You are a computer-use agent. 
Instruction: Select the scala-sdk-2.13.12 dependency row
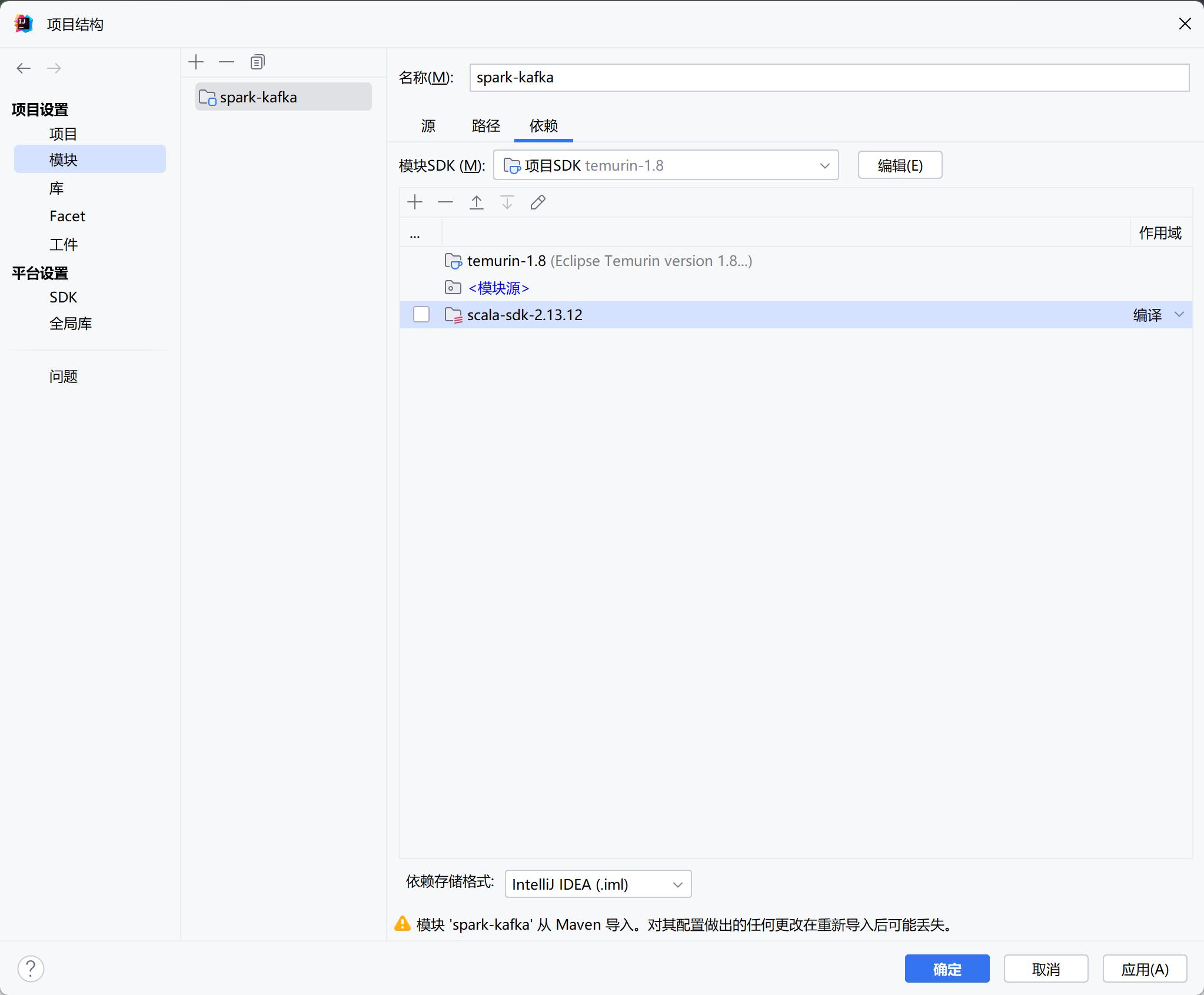pos(796,315)
